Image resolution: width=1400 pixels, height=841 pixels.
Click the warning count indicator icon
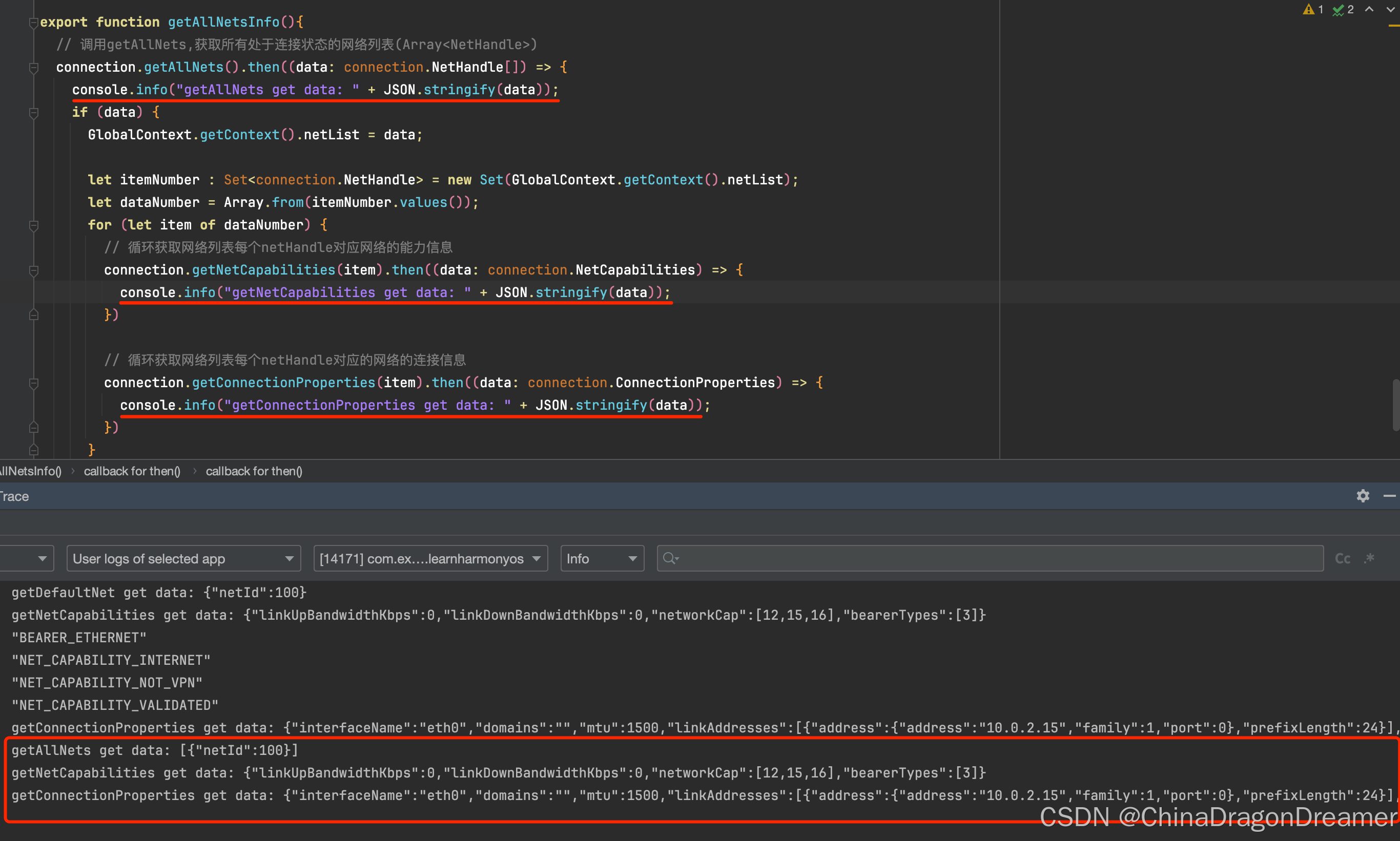1308,10
